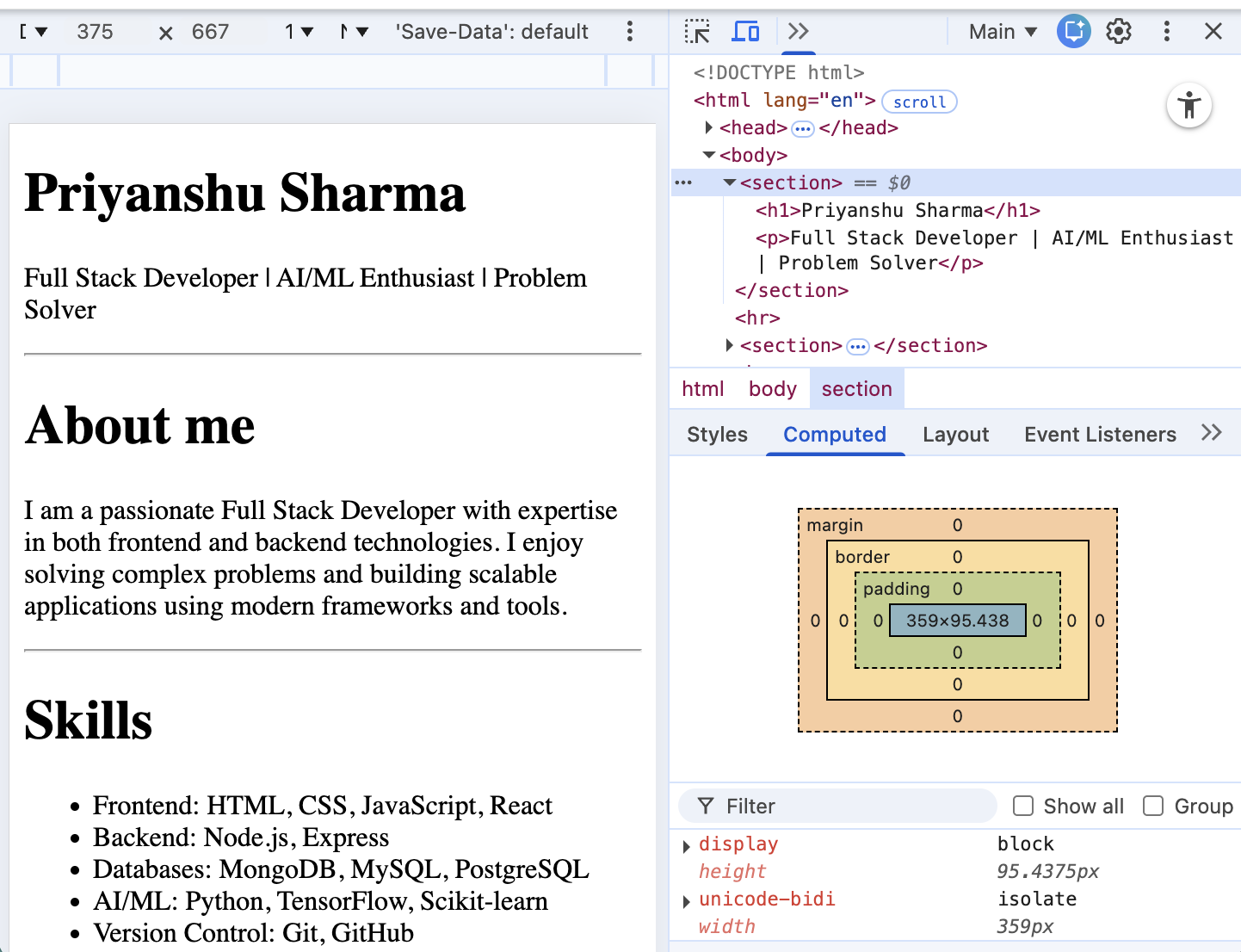
Task: Click the accessibility tree toggle button
Action: pos(1189,106)
